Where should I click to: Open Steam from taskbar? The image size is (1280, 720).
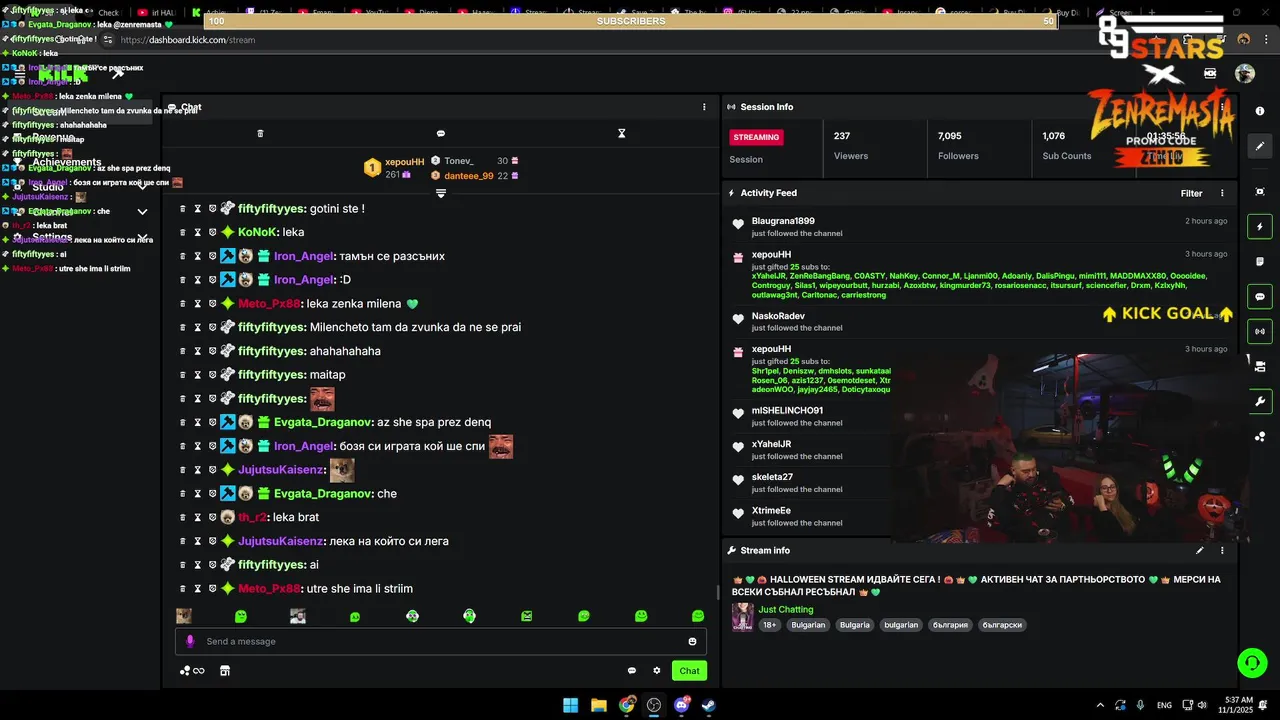coord(708,705)
